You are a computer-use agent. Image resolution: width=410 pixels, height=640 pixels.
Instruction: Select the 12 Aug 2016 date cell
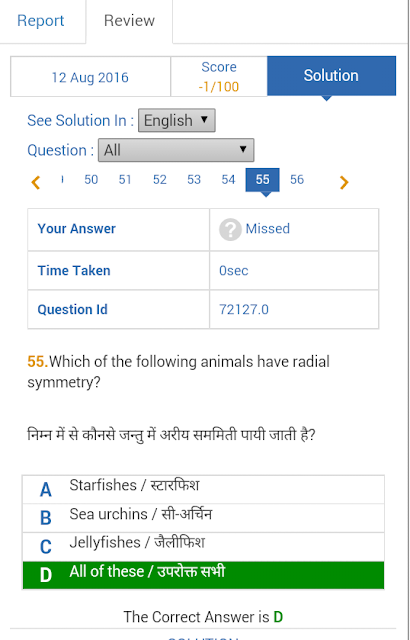[x=90, y=77]
